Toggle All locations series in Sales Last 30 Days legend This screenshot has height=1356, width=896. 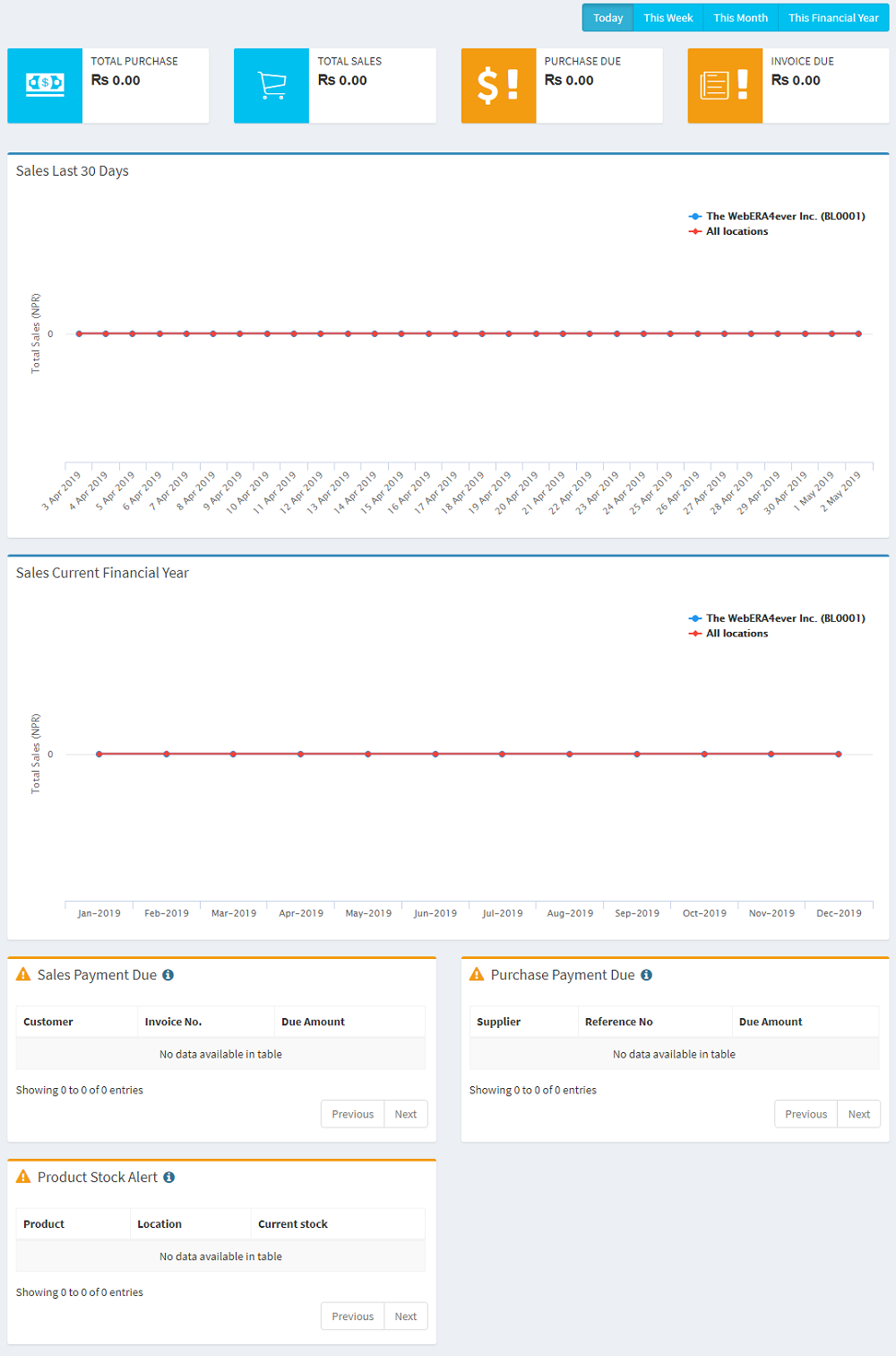736,231
